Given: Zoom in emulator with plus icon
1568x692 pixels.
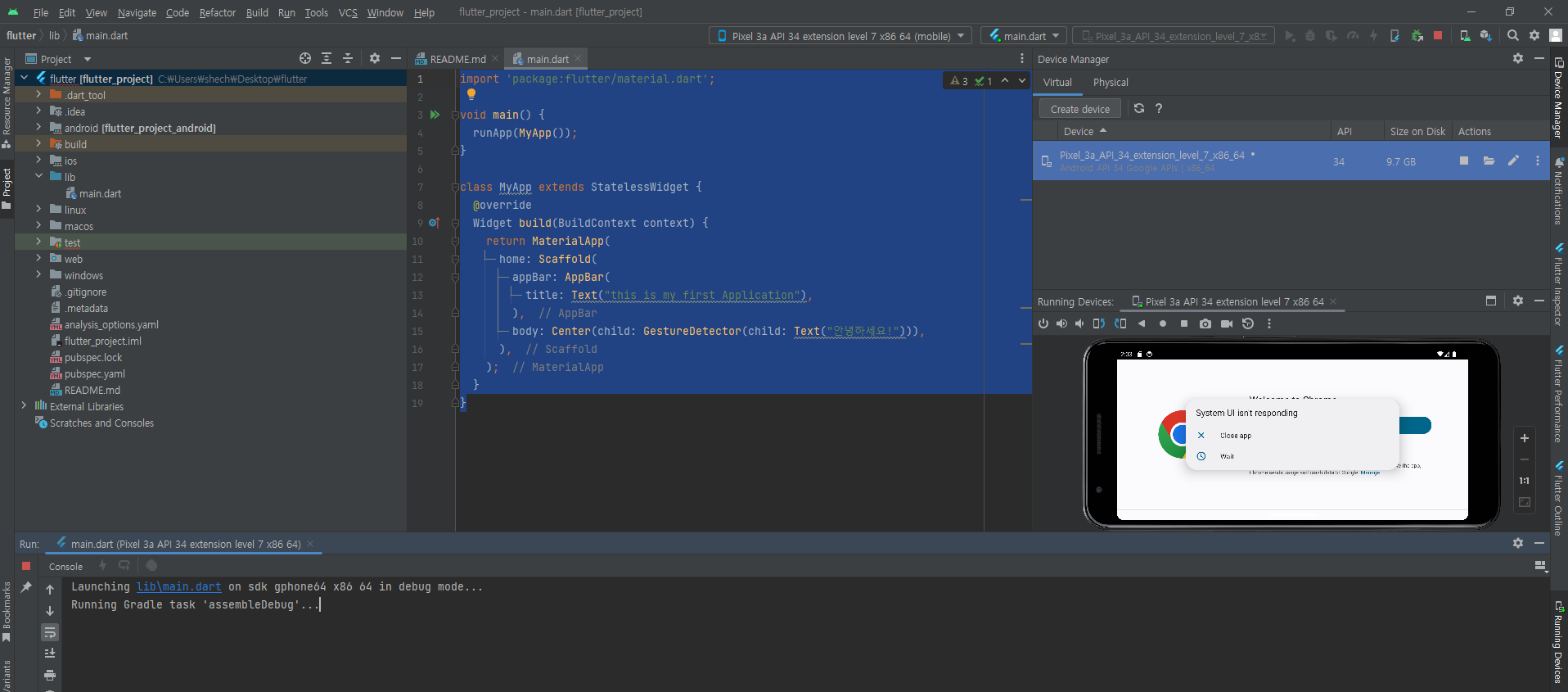Looking at the screenshot, I should coord(1525,438).
